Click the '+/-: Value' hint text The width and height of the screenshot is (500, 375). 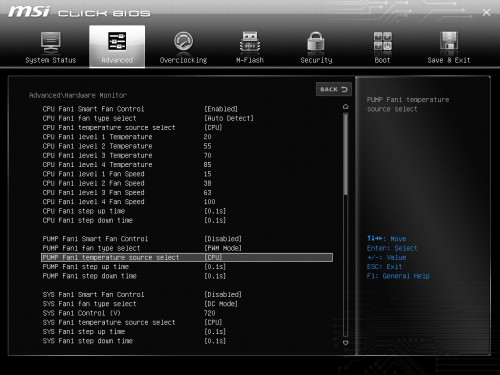tap(386, 258)
